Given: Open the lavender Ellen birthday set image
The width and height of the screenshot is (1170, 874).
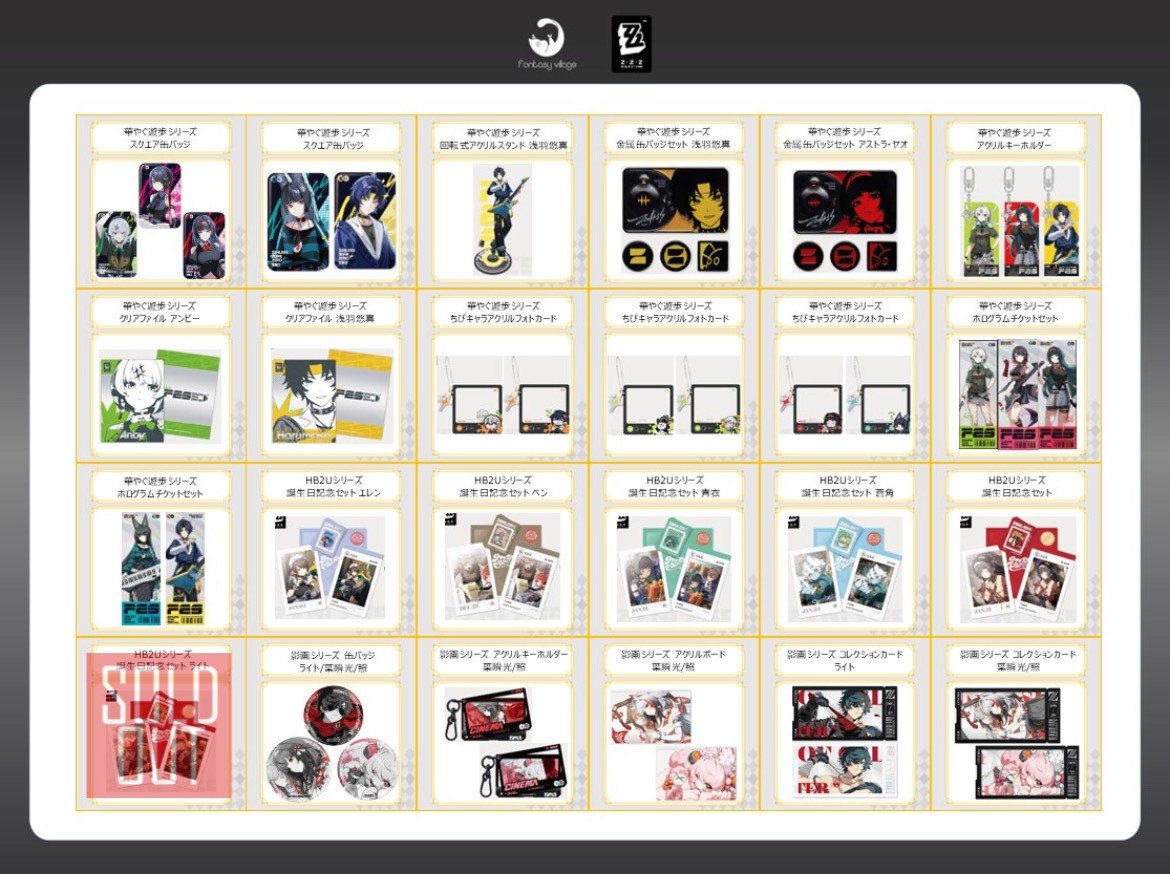Looking at the screenshot, I should [x=332, y=569].
